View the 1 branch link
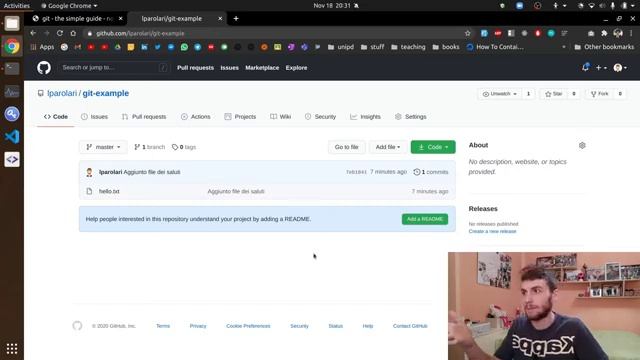This screenshot has width=640, height=360. click(149, 147)
